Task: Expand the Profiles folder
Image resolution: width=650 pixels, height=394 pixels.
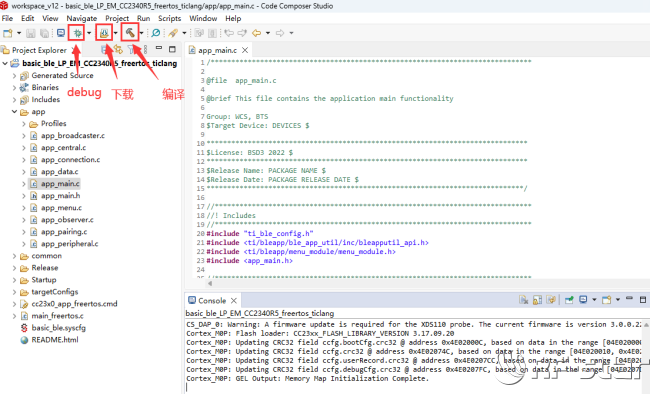Action: pyautogui.click(x=24, y=124)
